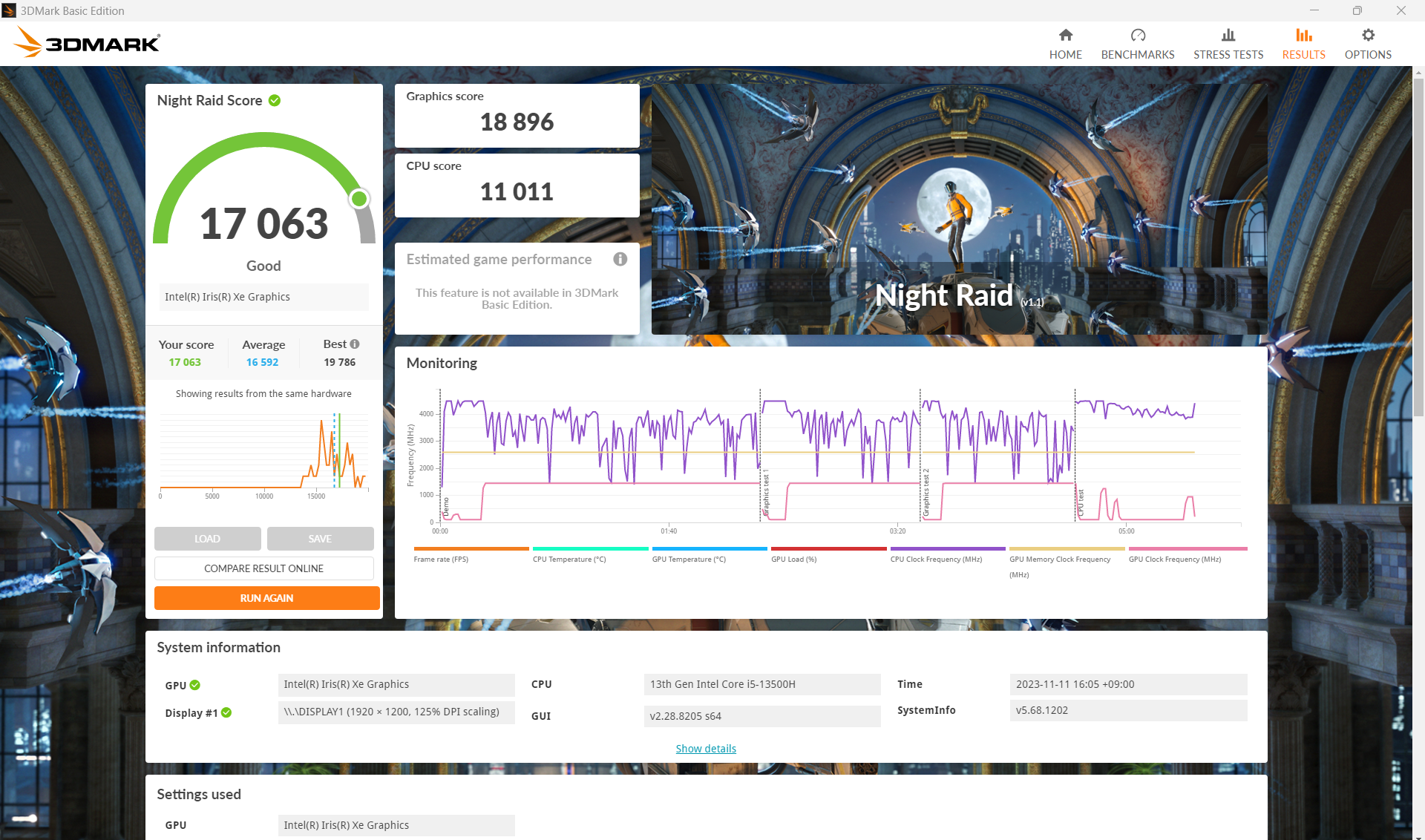1425x840 pixels.
Task: Click the Display #1 resolution field
Action: click(396, 712)
